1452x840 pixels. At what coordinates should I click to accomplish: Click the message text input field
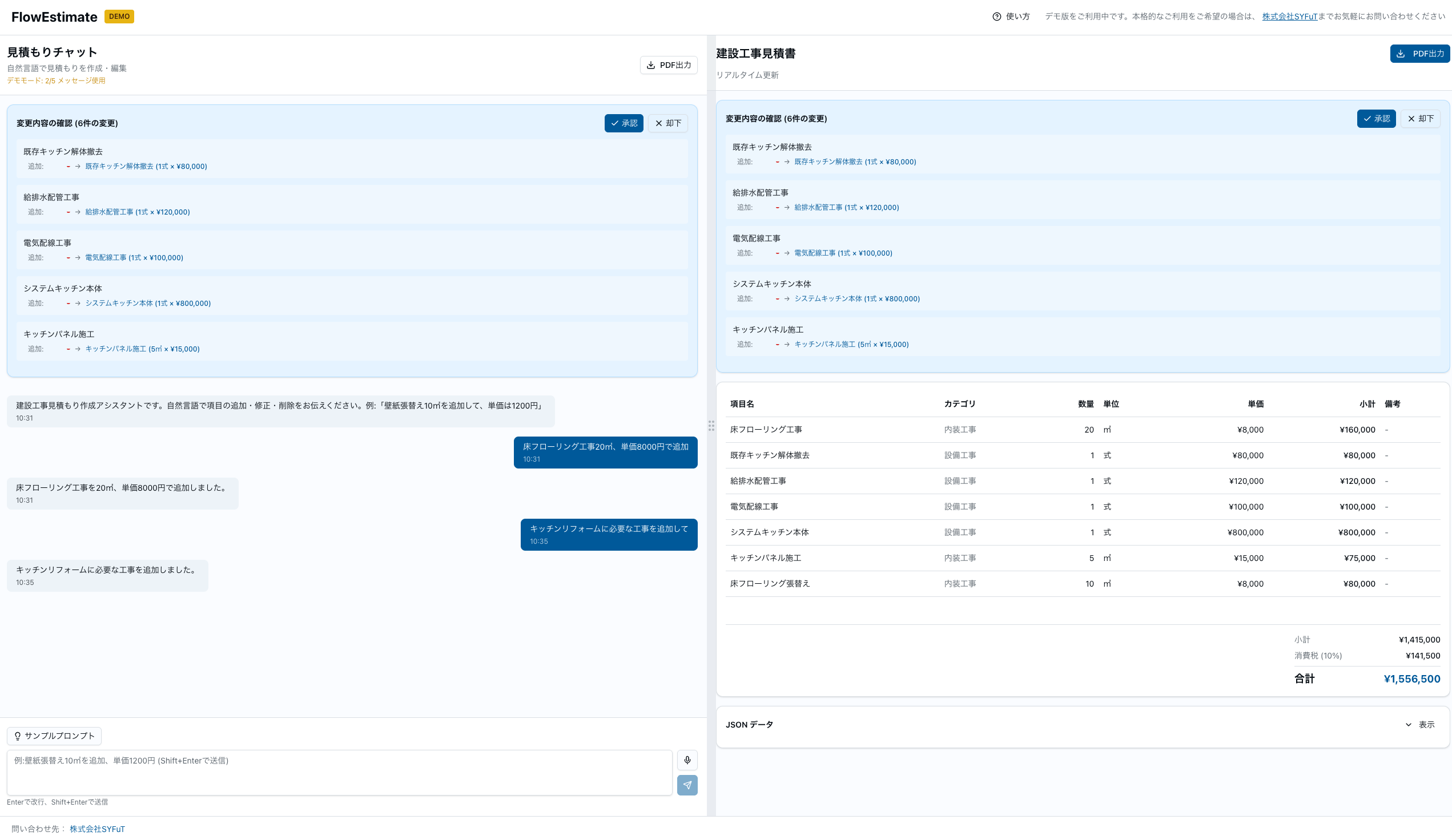click(339, 772)
